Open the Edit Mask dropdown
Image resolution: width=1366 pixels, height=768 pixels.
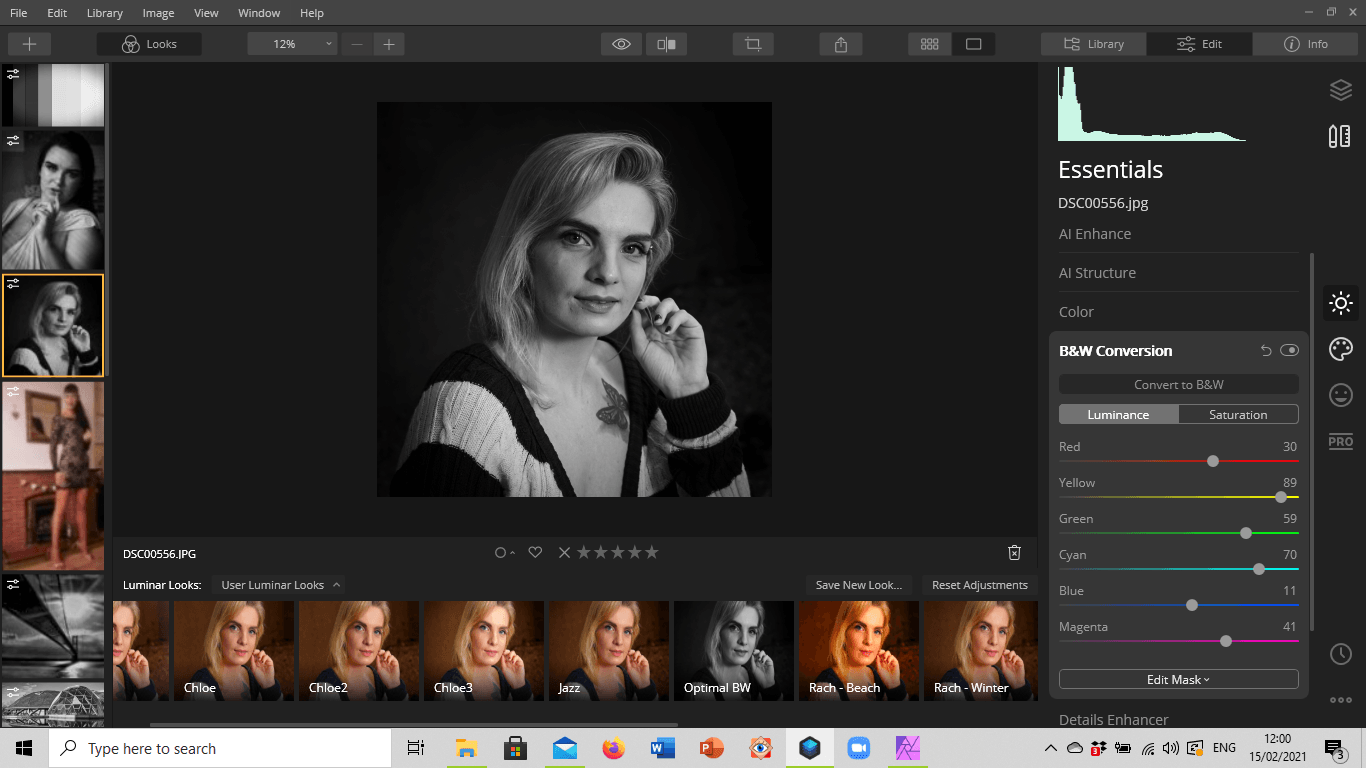[1178, 679]
